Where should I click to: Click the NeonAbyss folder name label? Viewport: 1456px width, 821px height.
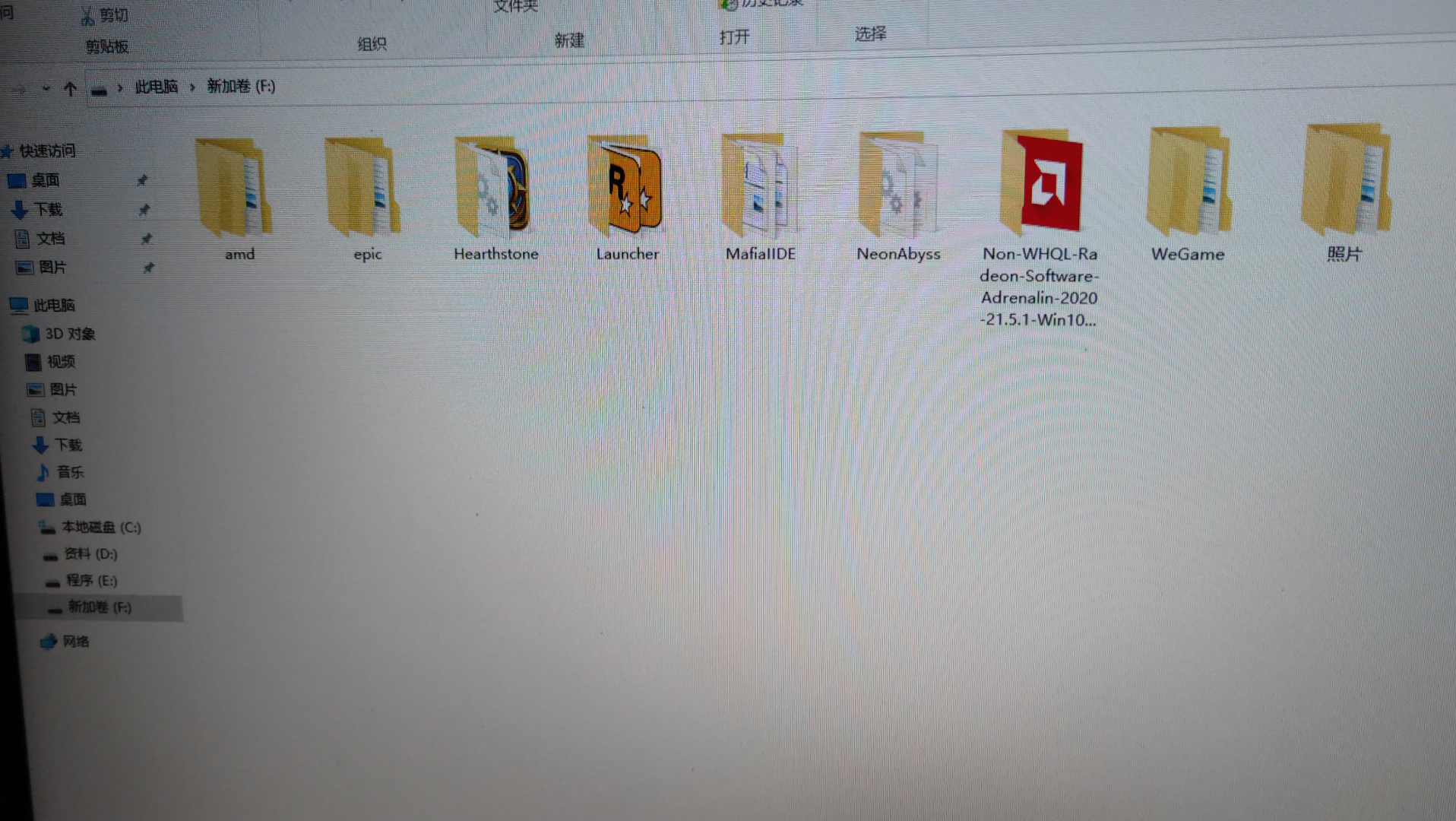898,253
